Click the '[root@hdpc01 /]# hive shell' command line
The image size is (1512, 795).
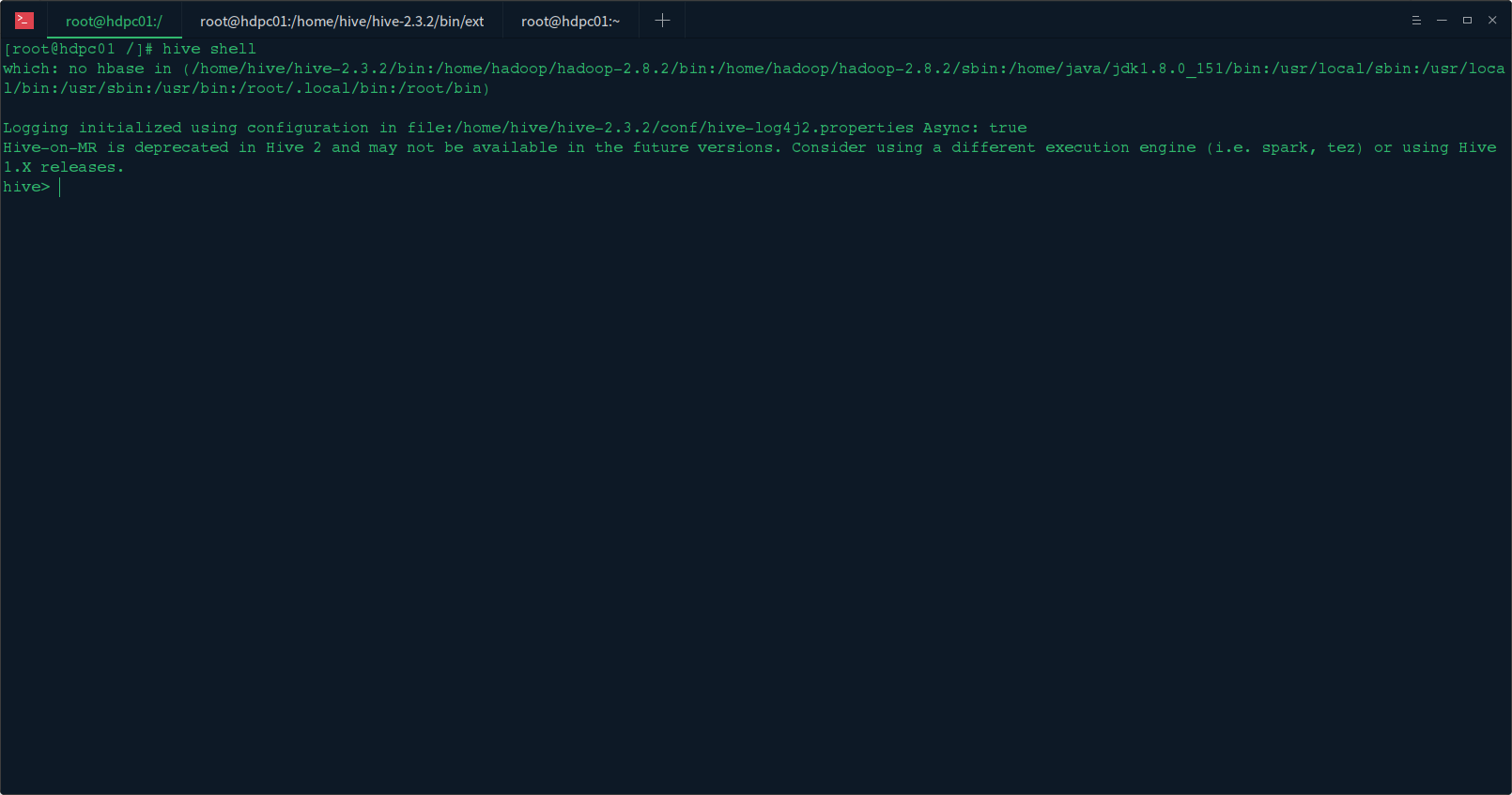[x=130, y=49]
